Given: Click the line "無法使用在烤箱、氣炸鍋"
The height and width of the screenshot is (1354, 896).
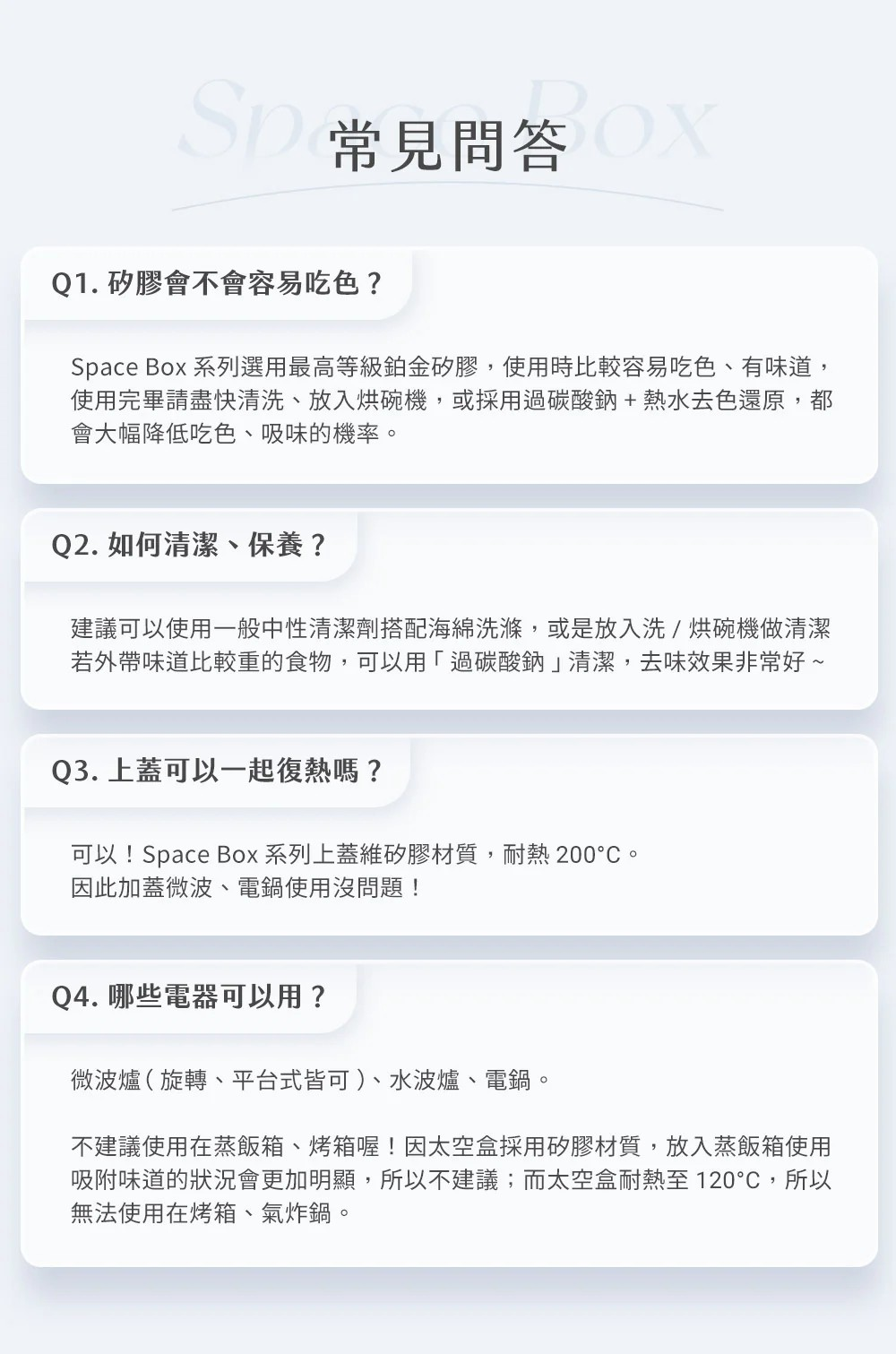Looking at the screenshot, I should click(211, 1213).
